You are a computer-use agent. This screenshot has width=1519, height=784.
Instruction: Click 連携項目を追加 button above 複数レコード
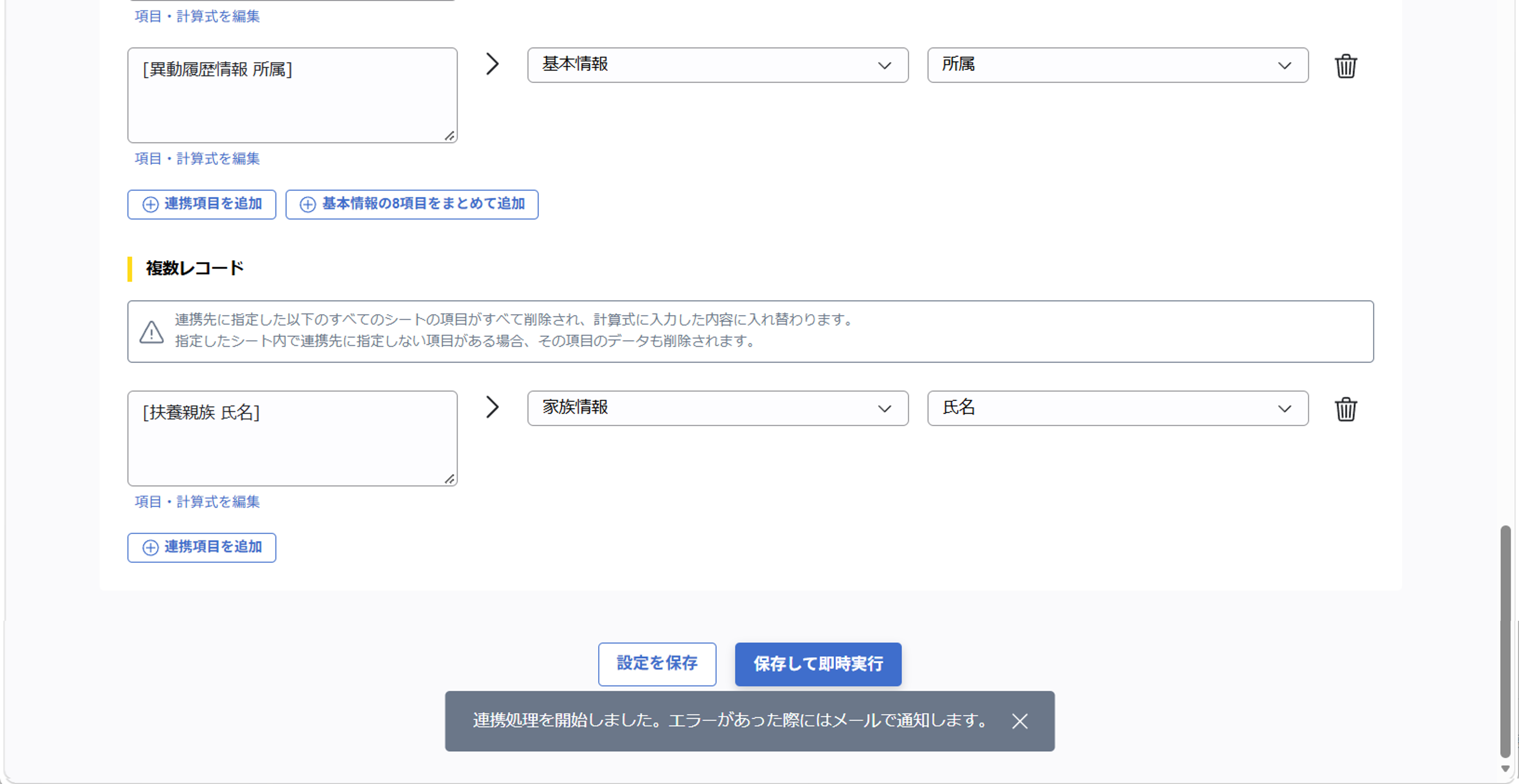point(201,204)
